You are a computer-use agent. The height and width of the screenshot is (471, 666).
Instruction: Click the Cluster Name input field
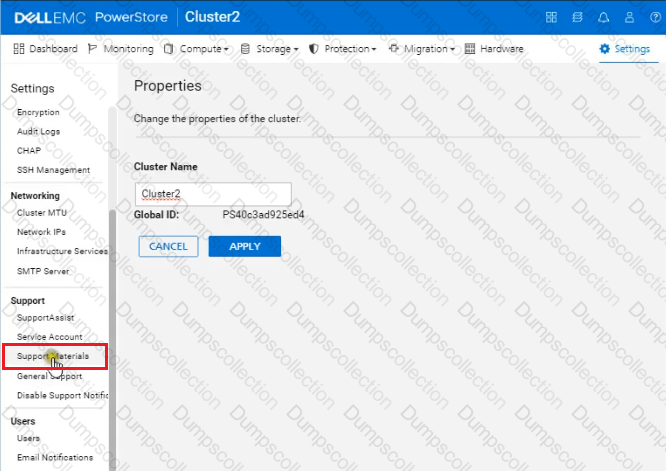[212, 194]
